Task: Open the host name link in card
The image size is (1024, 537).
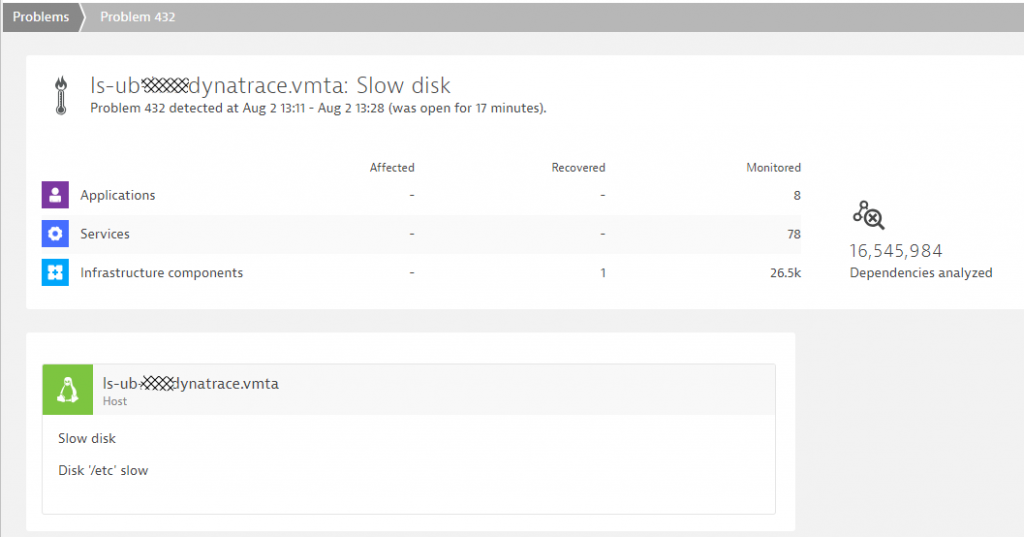Action: [191, 383]
